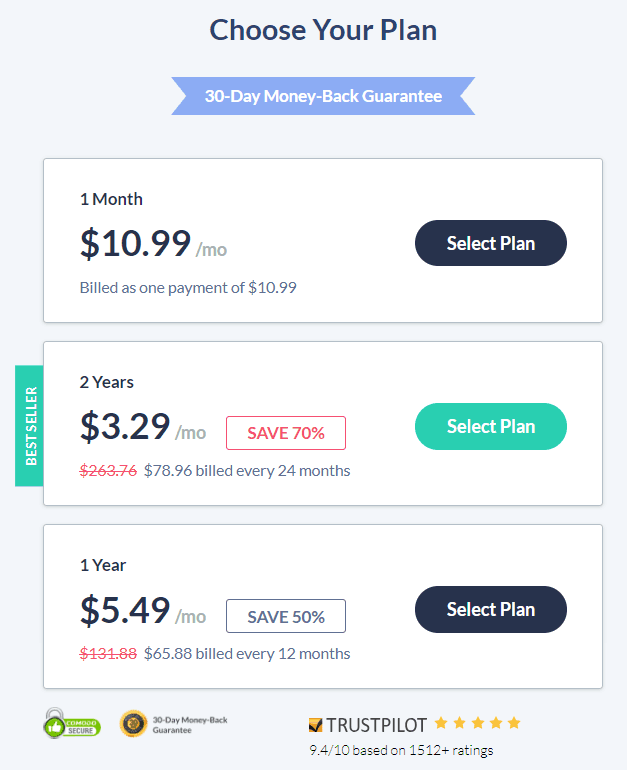Click the third Trustpilot rating star
The width and height of the screenshot is (627, 770).
tap(478, 723)
